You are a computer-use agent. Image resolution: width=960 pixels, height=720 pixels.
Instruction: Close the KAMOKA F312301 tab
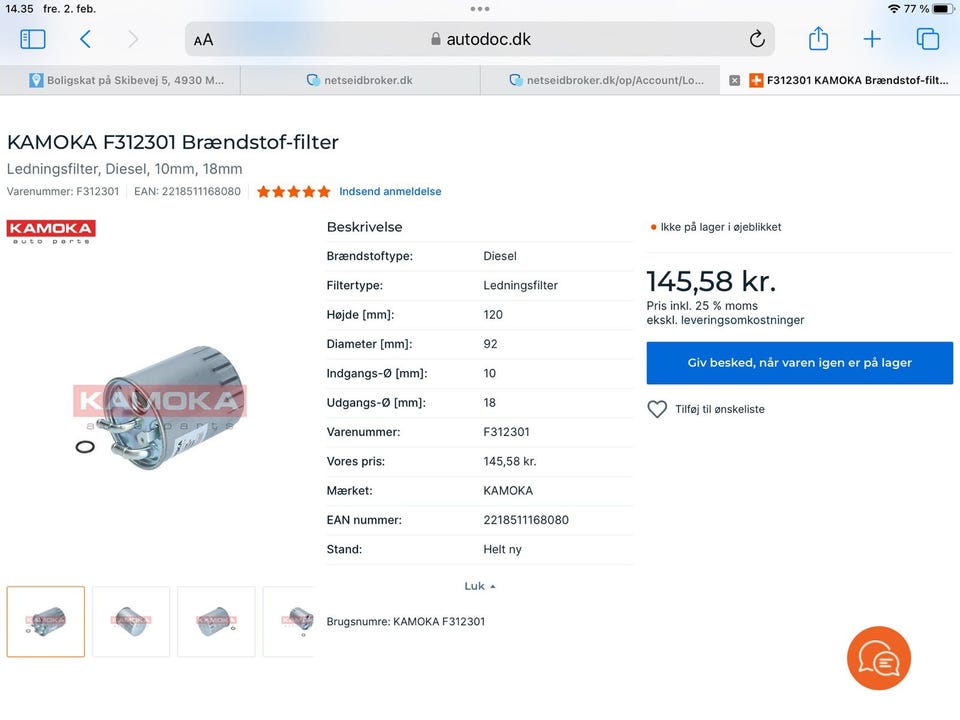pos(735,81)
